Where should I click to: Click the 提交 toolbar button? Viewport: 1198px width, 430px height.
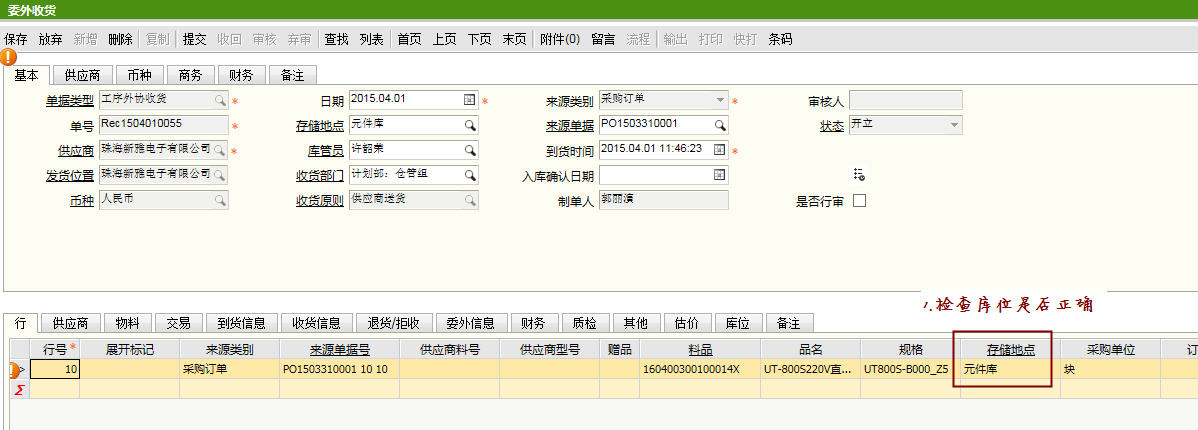pos(194,39)
